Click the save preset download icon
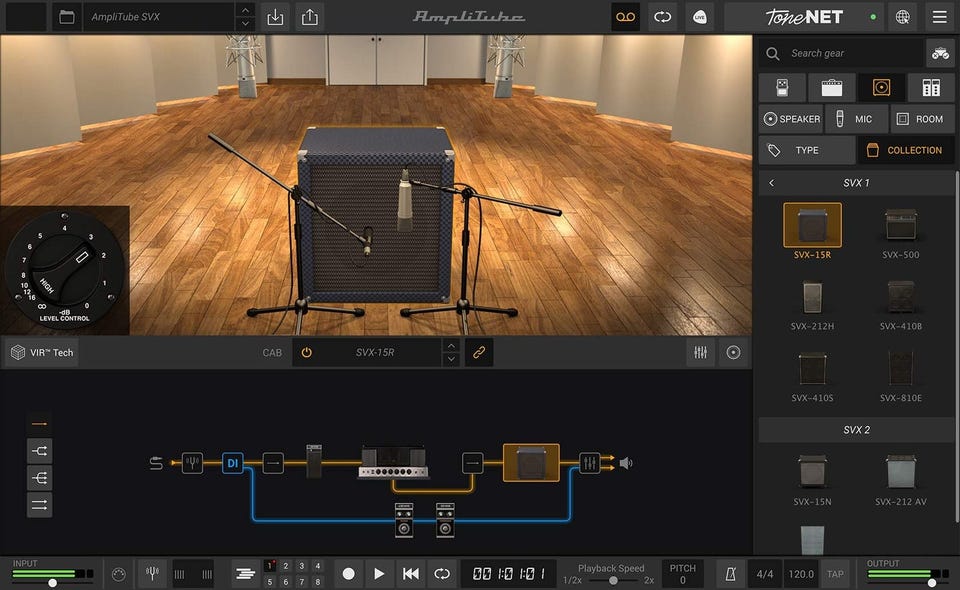Image resolution: width=960 pixels, height=590 pixels. tap(276, 17)
